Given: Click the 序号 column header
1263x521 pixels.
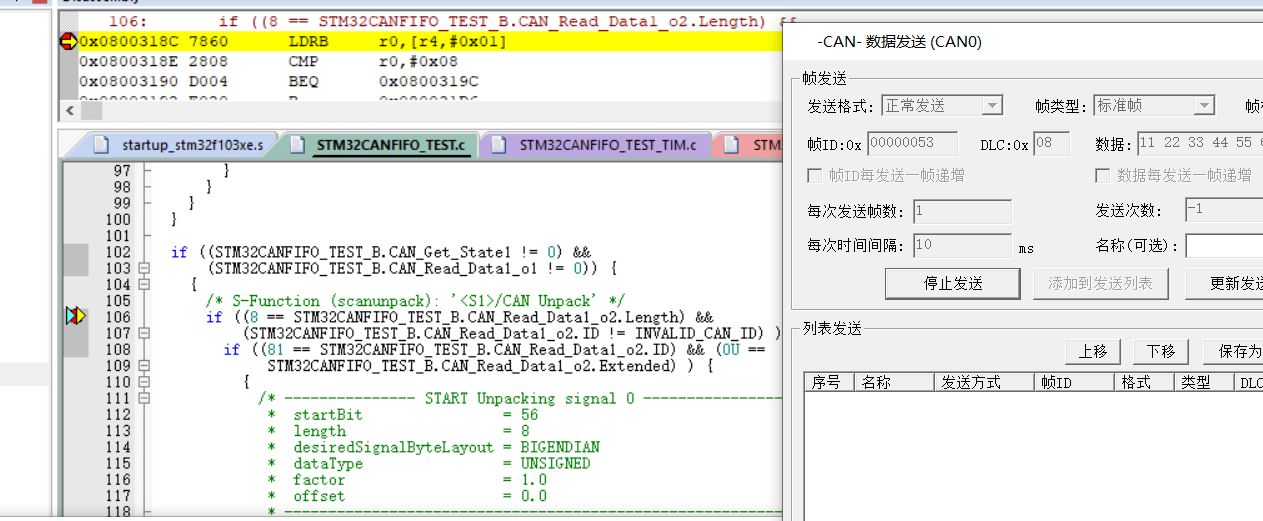Looking at the screenshot, I should tap(829, 382).
